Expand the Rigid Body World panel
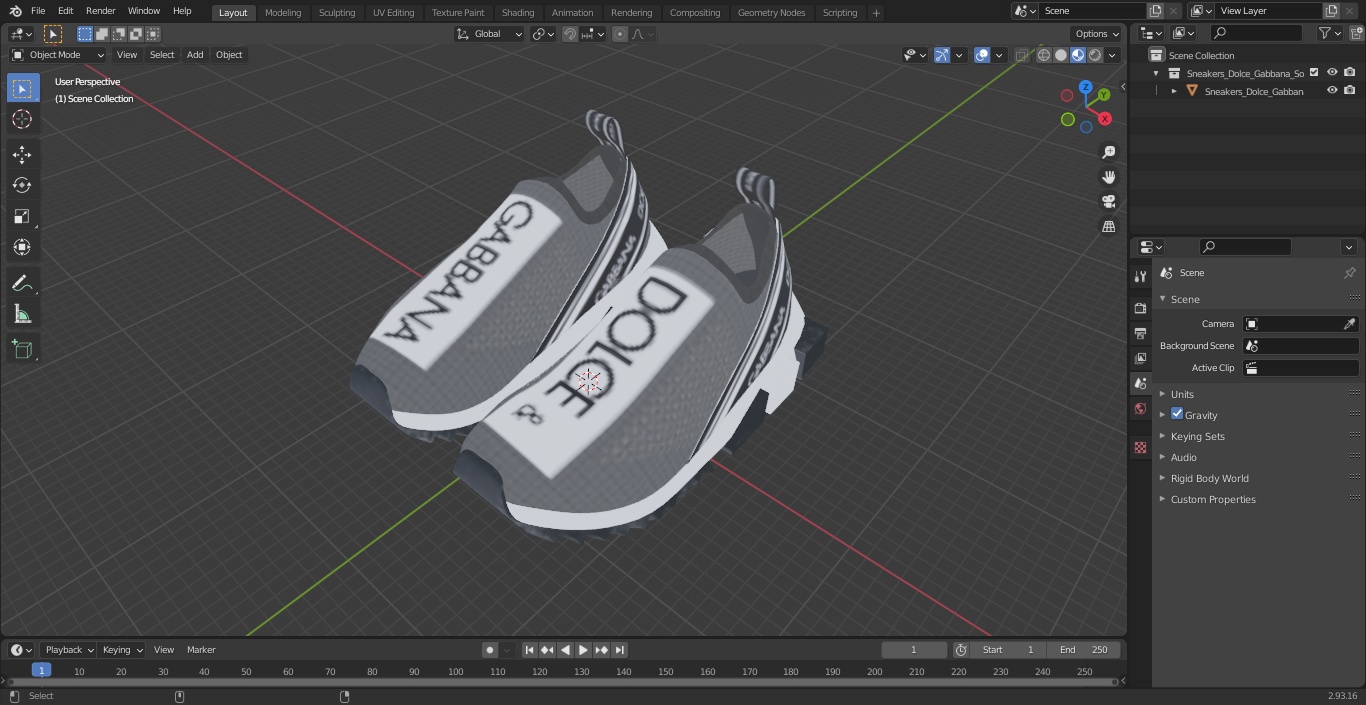 point(1209,478)
